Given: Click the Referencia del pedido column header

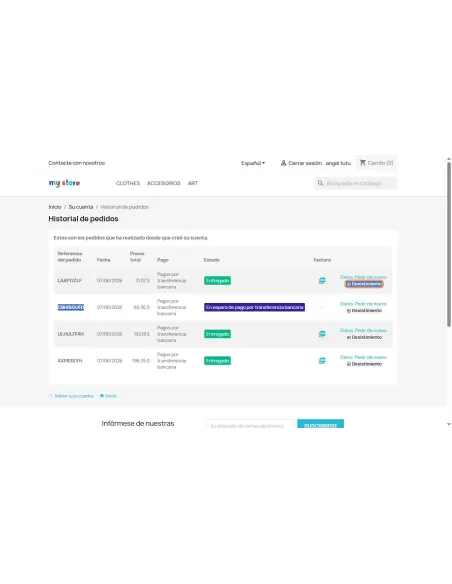Looking at the screenshot, I should (x=70, y=257).
